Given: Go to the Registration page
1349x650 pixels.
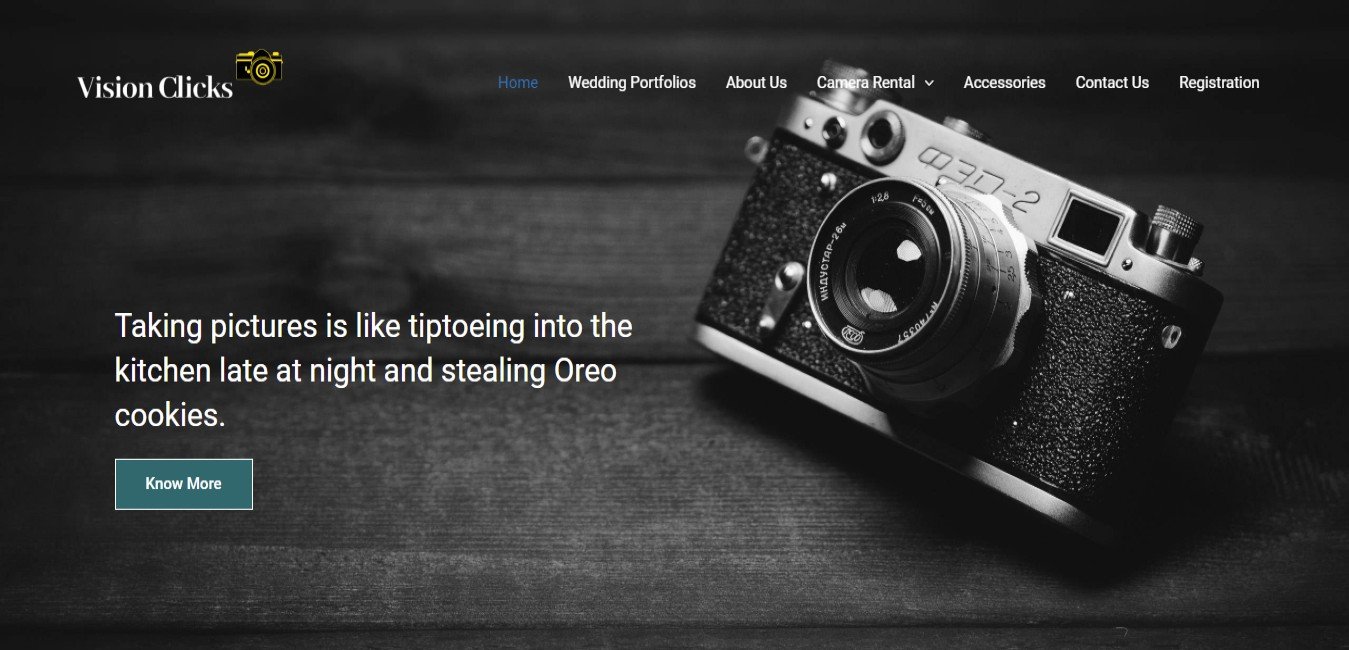Looking at the screenshot, I should [x=1219, y=83].
